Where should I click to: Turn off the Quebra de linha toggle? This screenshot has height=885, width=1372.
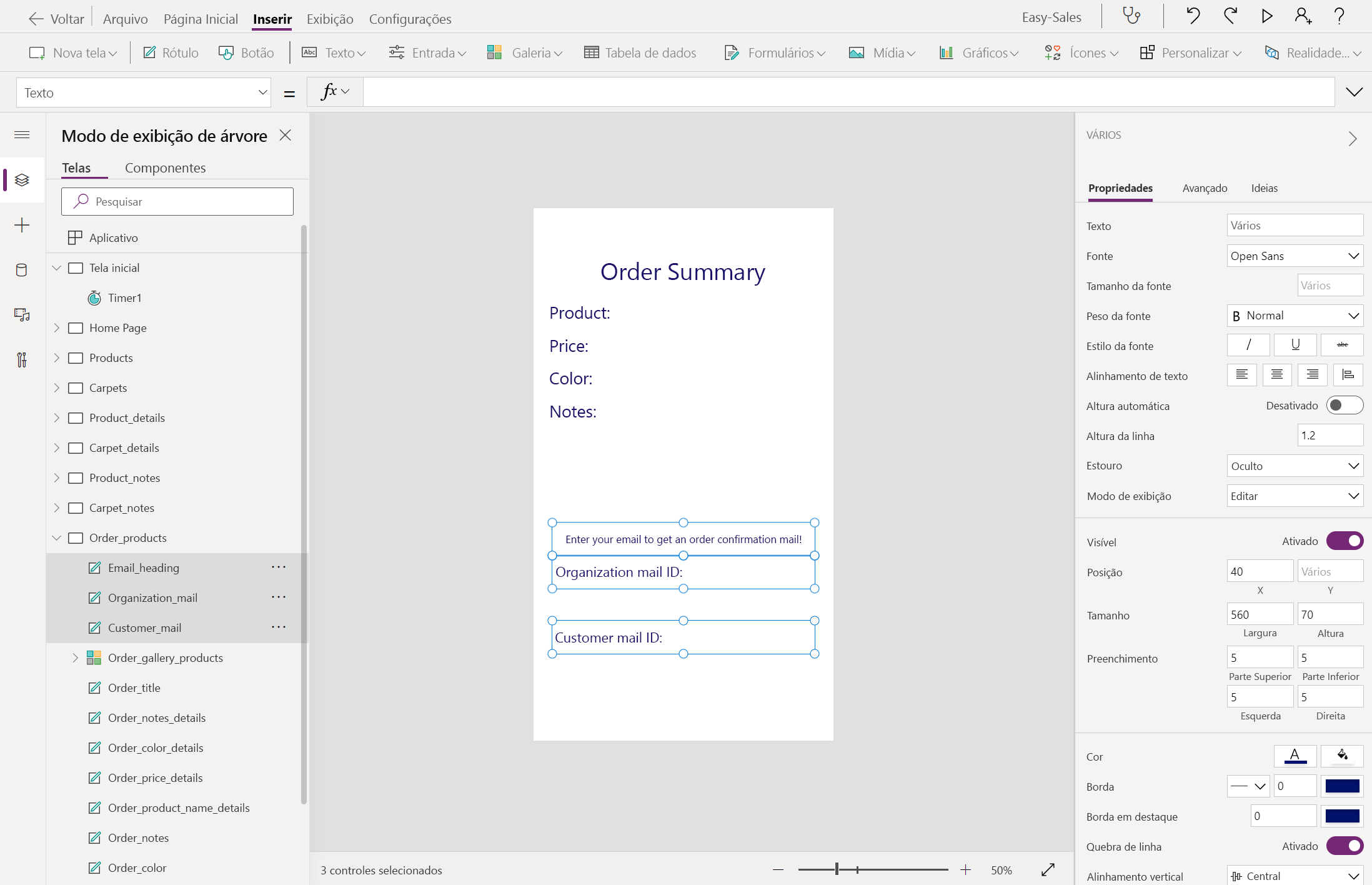pos(1344,846)
